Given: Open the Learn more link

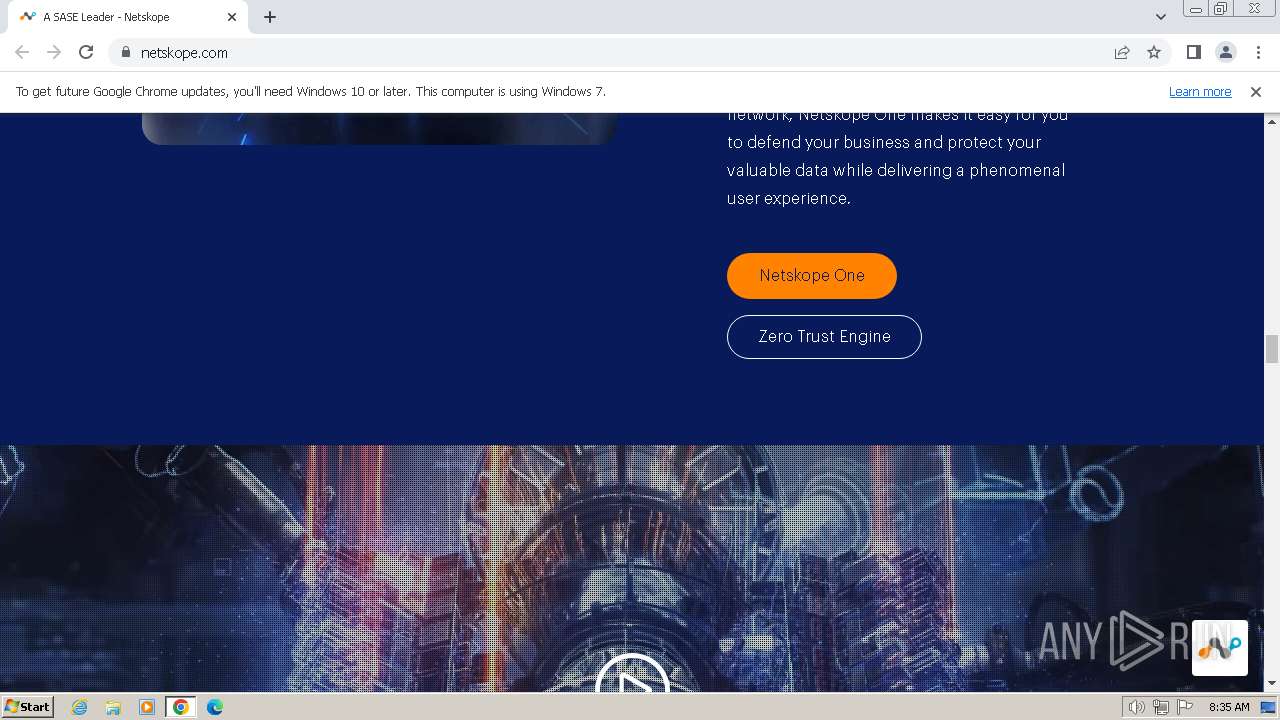Looking at the screenshot, I should (x=1200, y=91).
